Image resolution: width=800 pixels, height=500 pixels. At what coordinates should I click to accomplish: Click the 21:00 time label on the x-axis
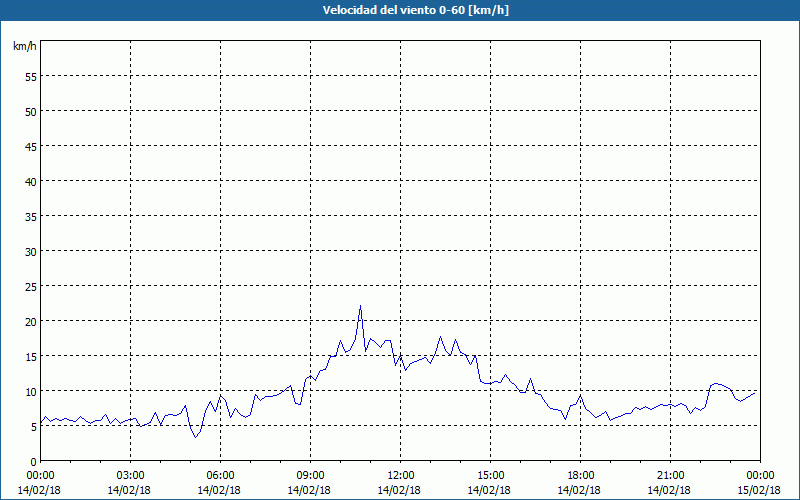point(670,476)
